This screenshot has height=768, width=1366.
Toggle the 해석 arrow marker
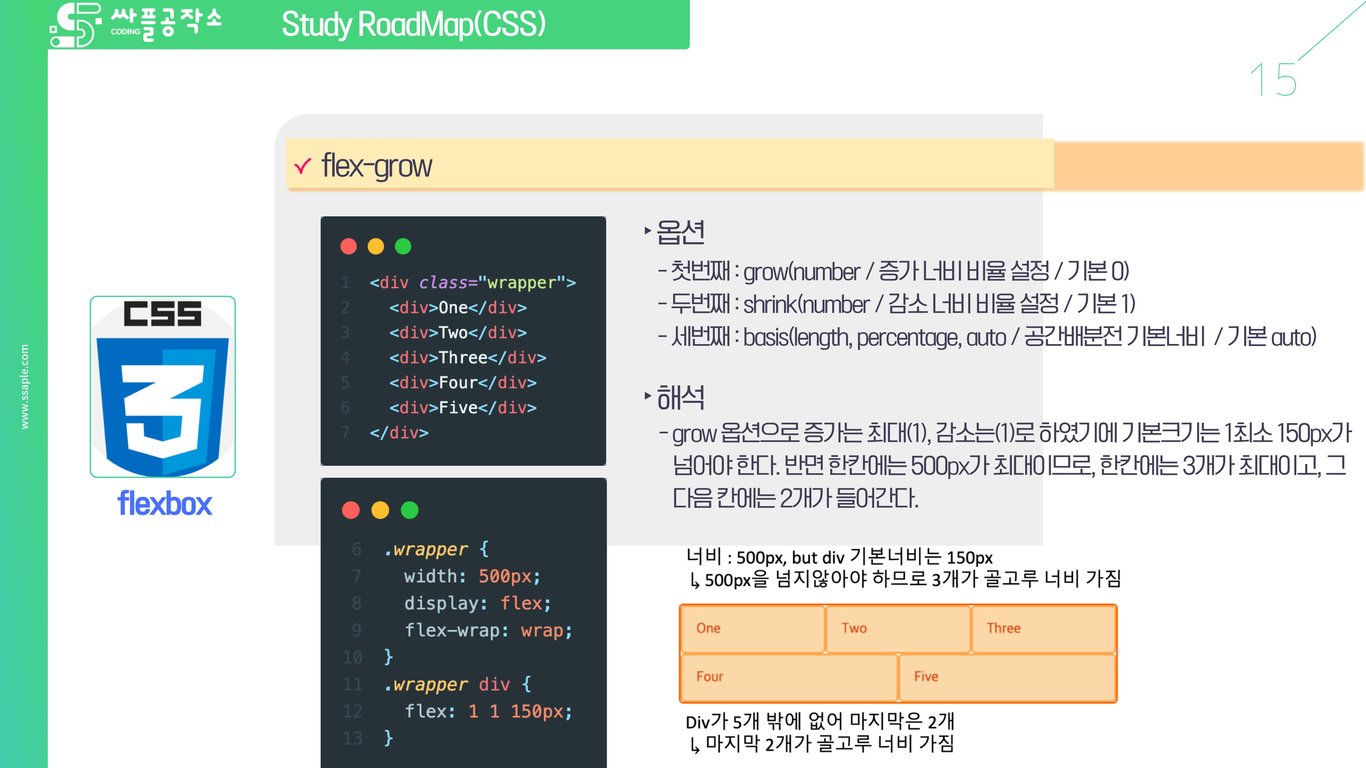[x=647, y=396]
